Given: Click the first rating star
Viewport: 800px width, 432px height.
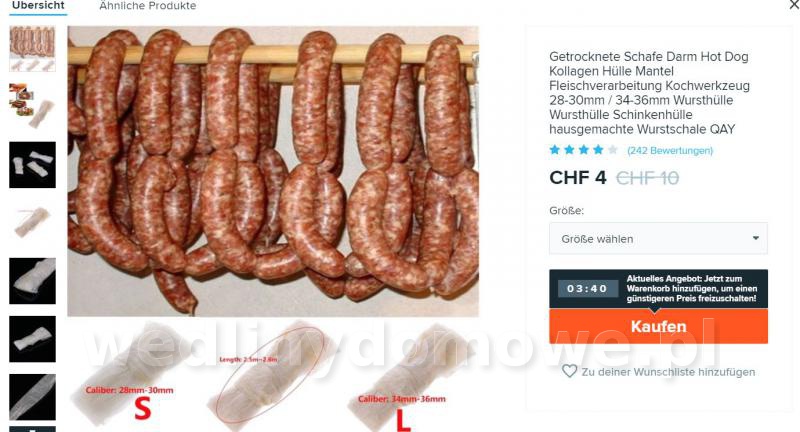Looking at the screenshot, I should [555, 150].
